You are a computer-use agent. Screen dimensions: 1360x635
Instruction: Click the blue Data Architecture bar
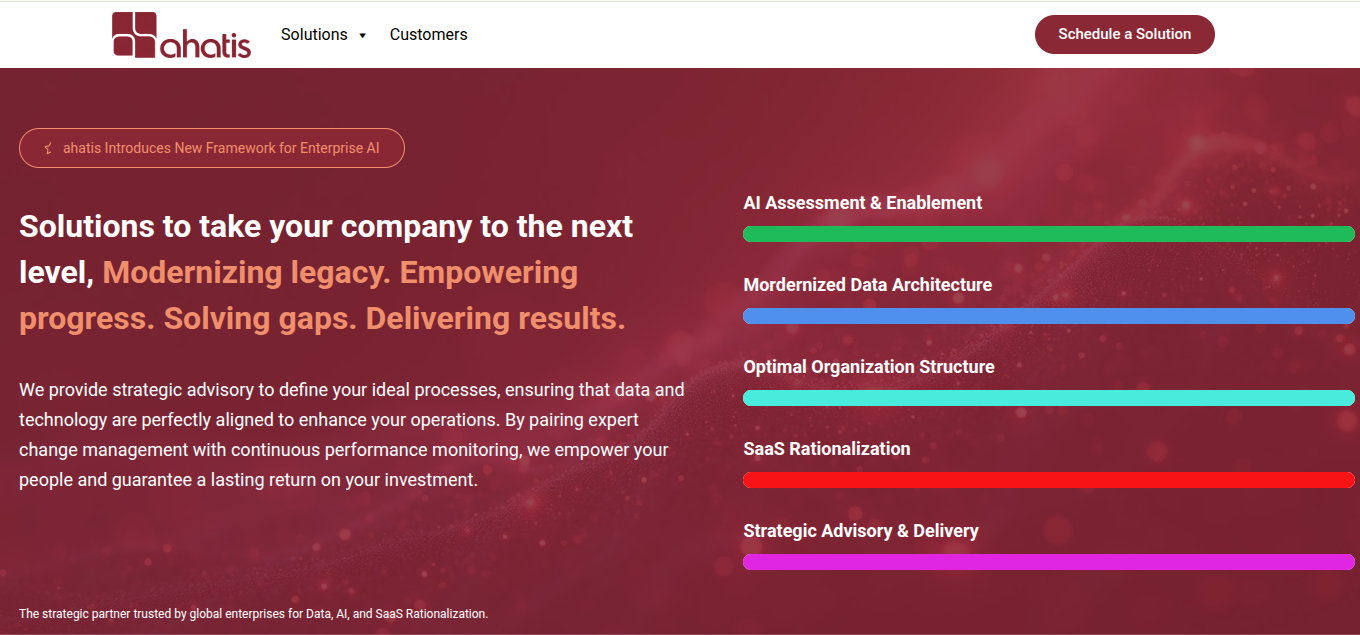tap(1048, 316)
